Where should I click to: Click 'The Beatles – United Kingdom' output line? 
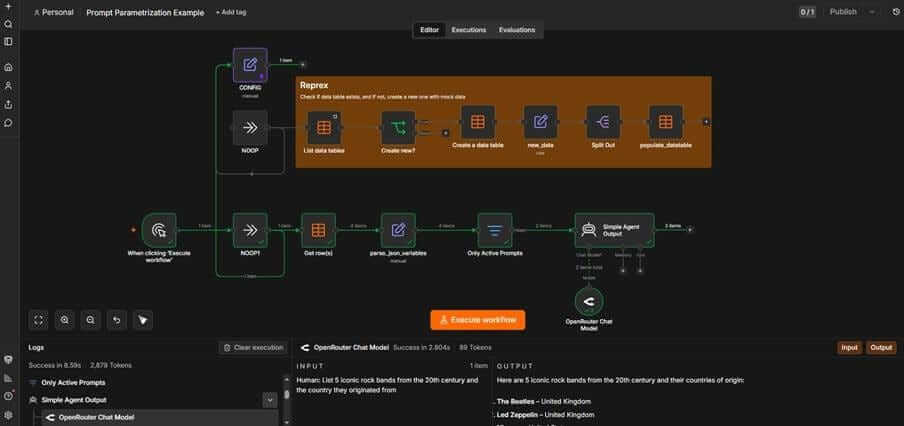544,401
